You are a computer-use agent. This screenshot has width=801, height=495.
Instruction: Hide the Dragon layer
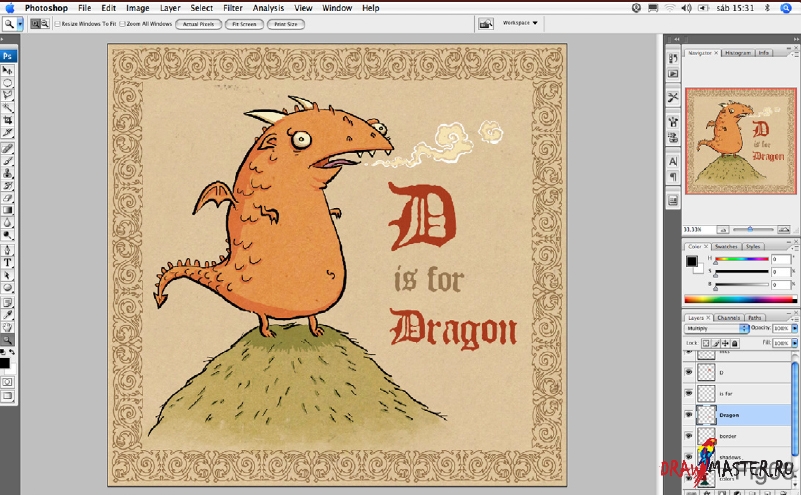pos(689,415)
